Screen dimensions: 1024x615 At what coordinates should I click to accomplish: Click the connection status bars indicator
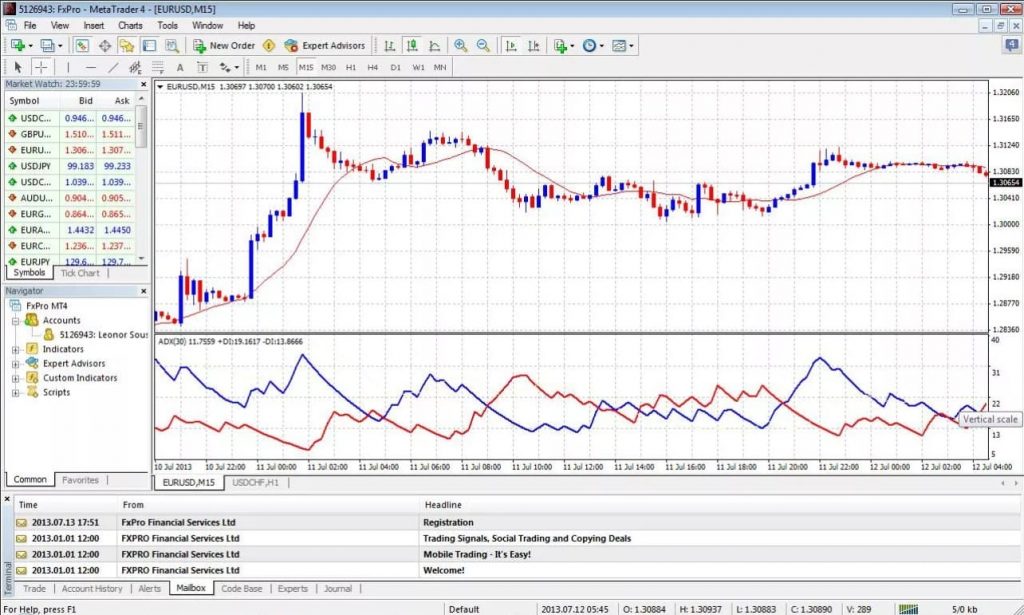click(x=908, y=609)
